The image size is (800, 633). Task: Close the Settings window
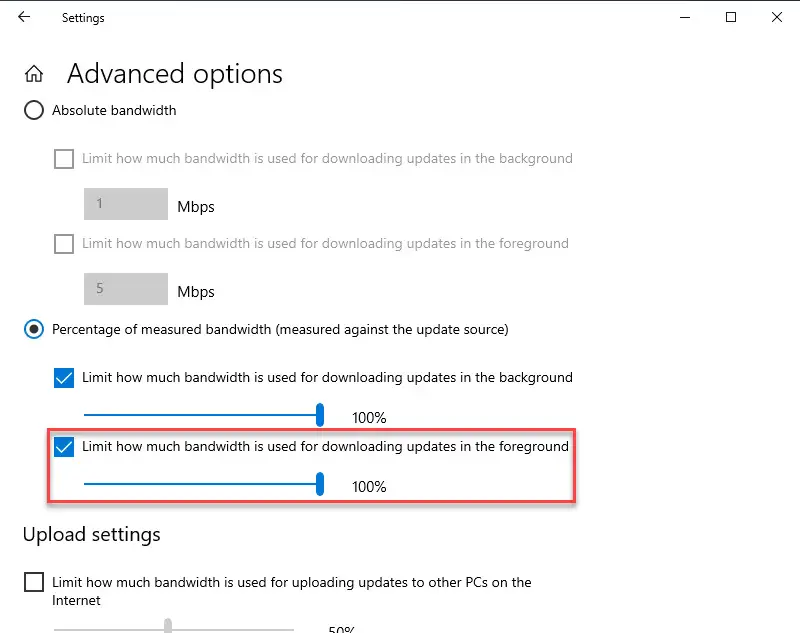tap(777, 17)
